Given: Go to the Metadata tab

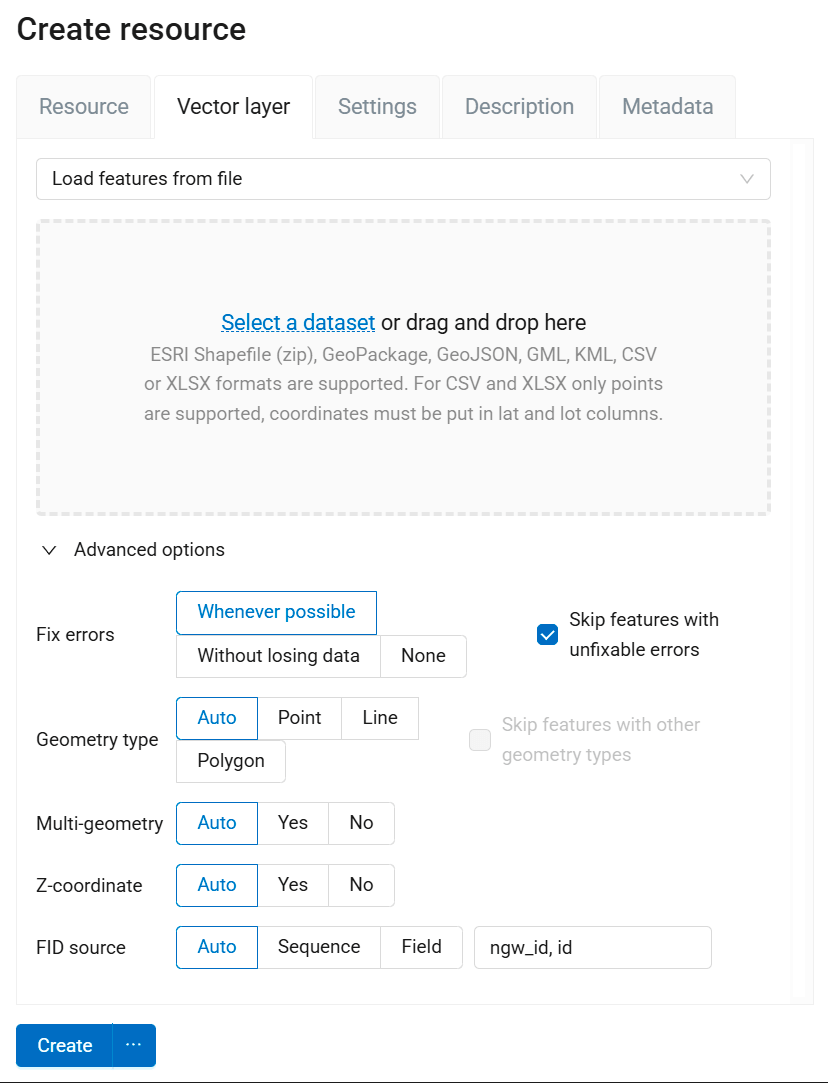Looking at the screenshot, I should click(x=667, y=107).
